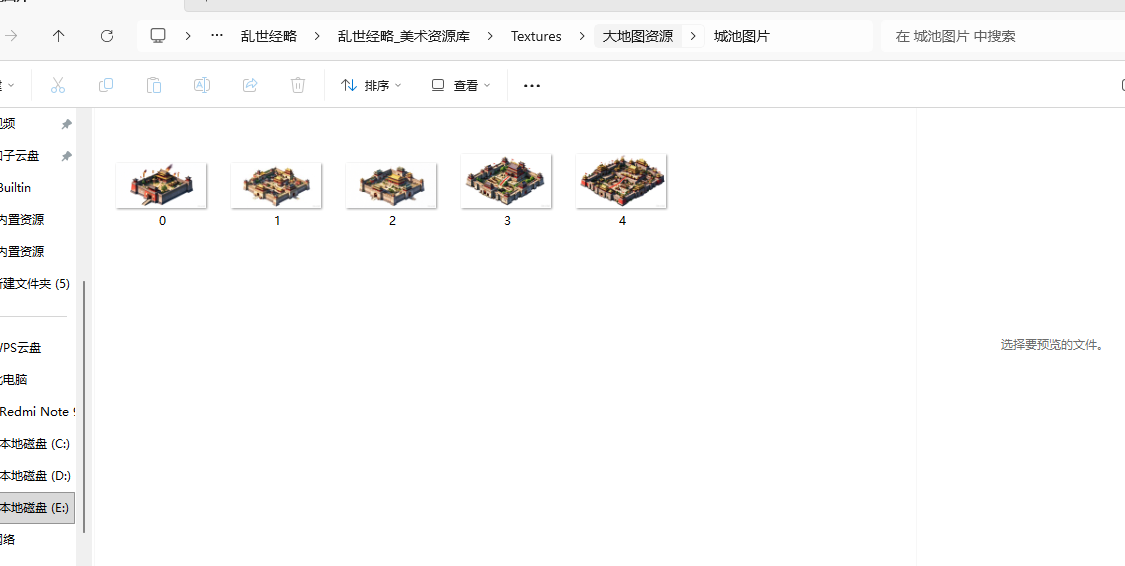The width and height of the screenshot is (1125, 566).
Task: Select the image thumbnail named 4
Action: coord(621,181)
